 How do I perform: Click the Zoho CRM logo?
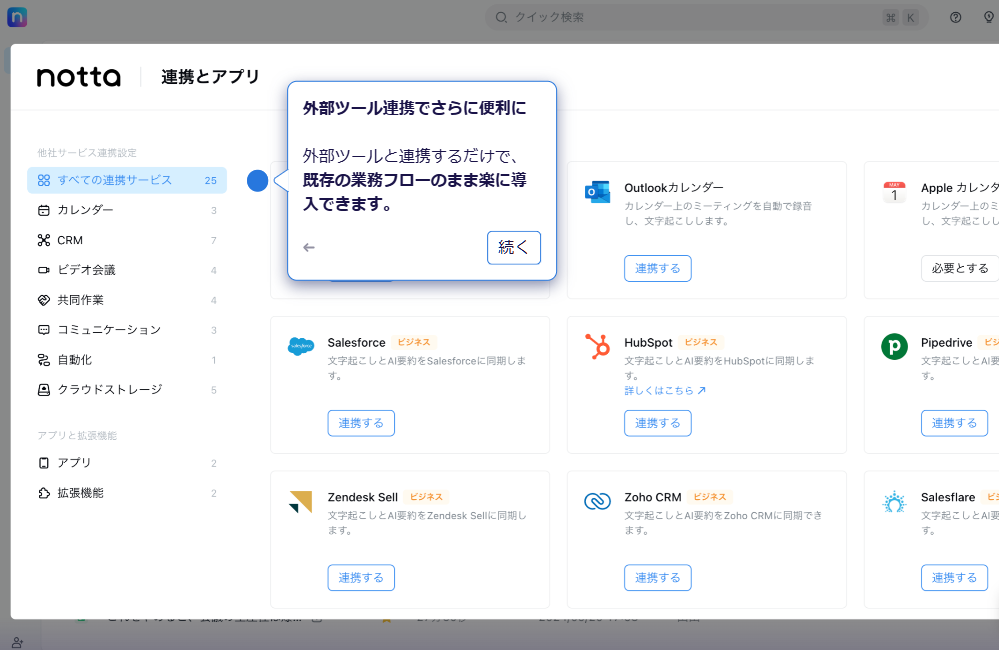[598, 502]
